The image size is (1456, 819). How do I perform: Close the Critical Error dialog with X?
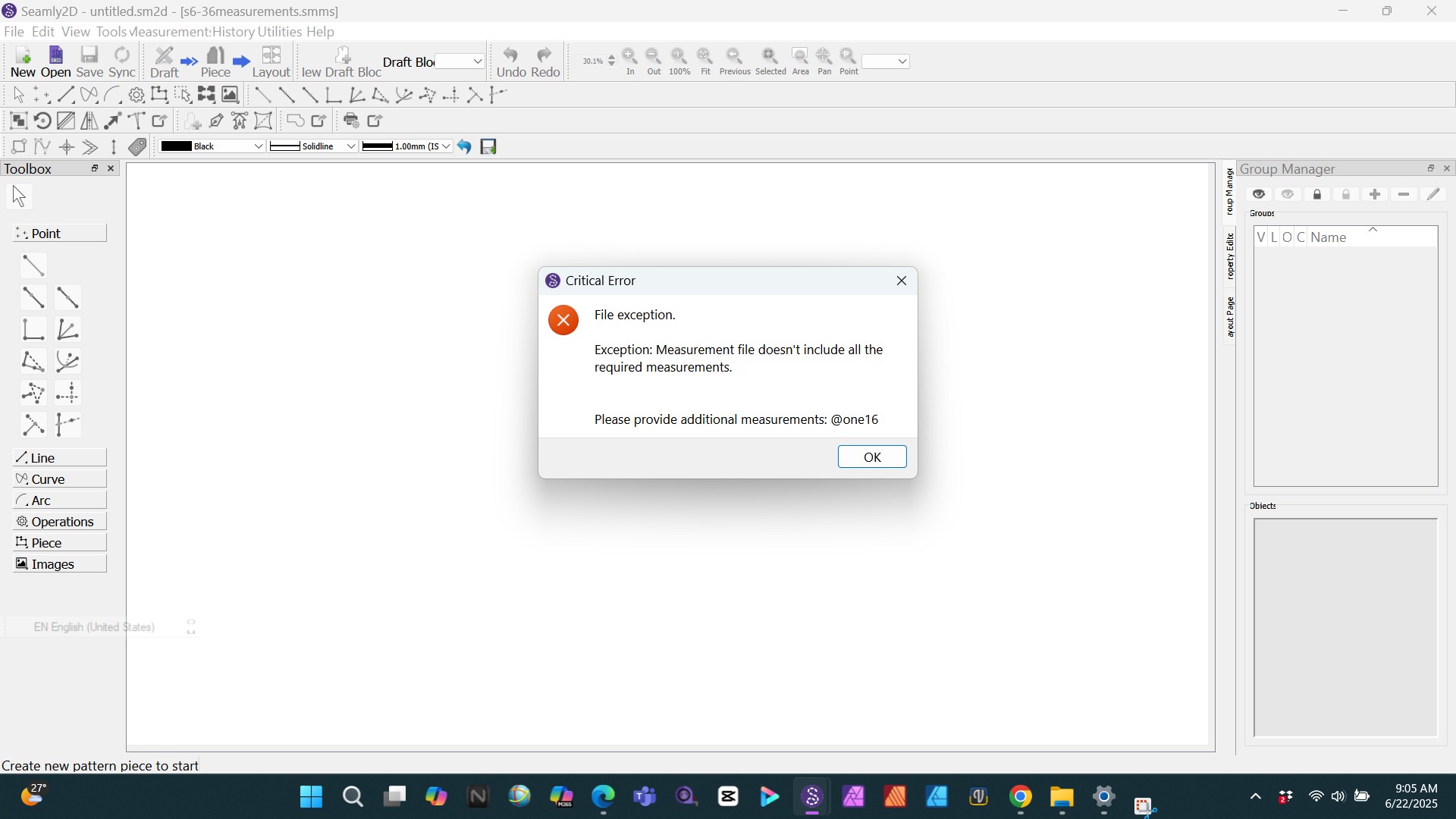coord(902,281)
